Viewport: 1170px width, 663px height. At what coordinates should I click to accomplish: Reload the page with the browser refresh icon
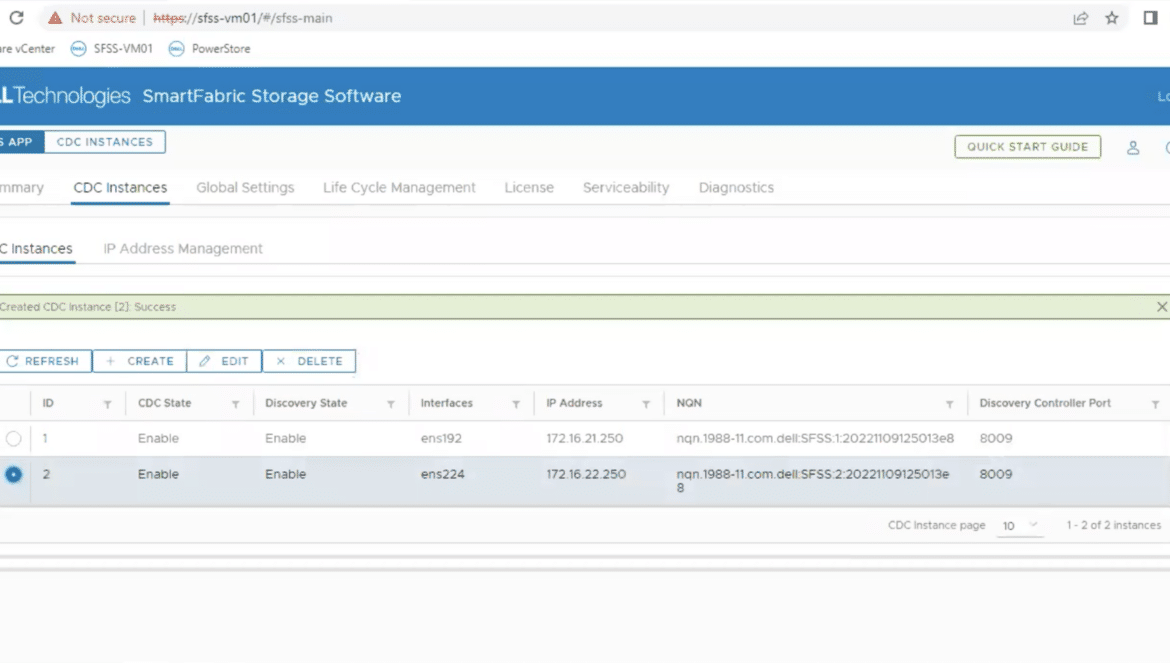(16, 18)
